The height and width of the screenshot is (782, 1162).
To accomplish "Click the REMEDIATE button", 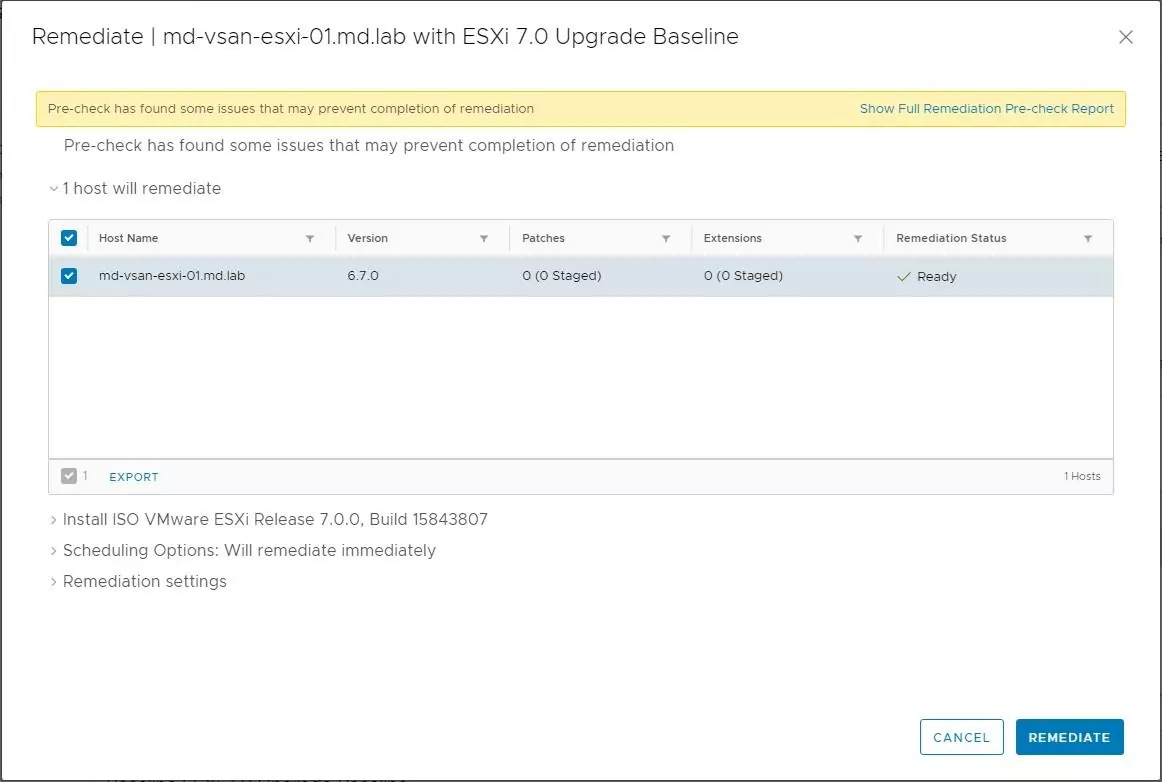I will click(1069, 737).
